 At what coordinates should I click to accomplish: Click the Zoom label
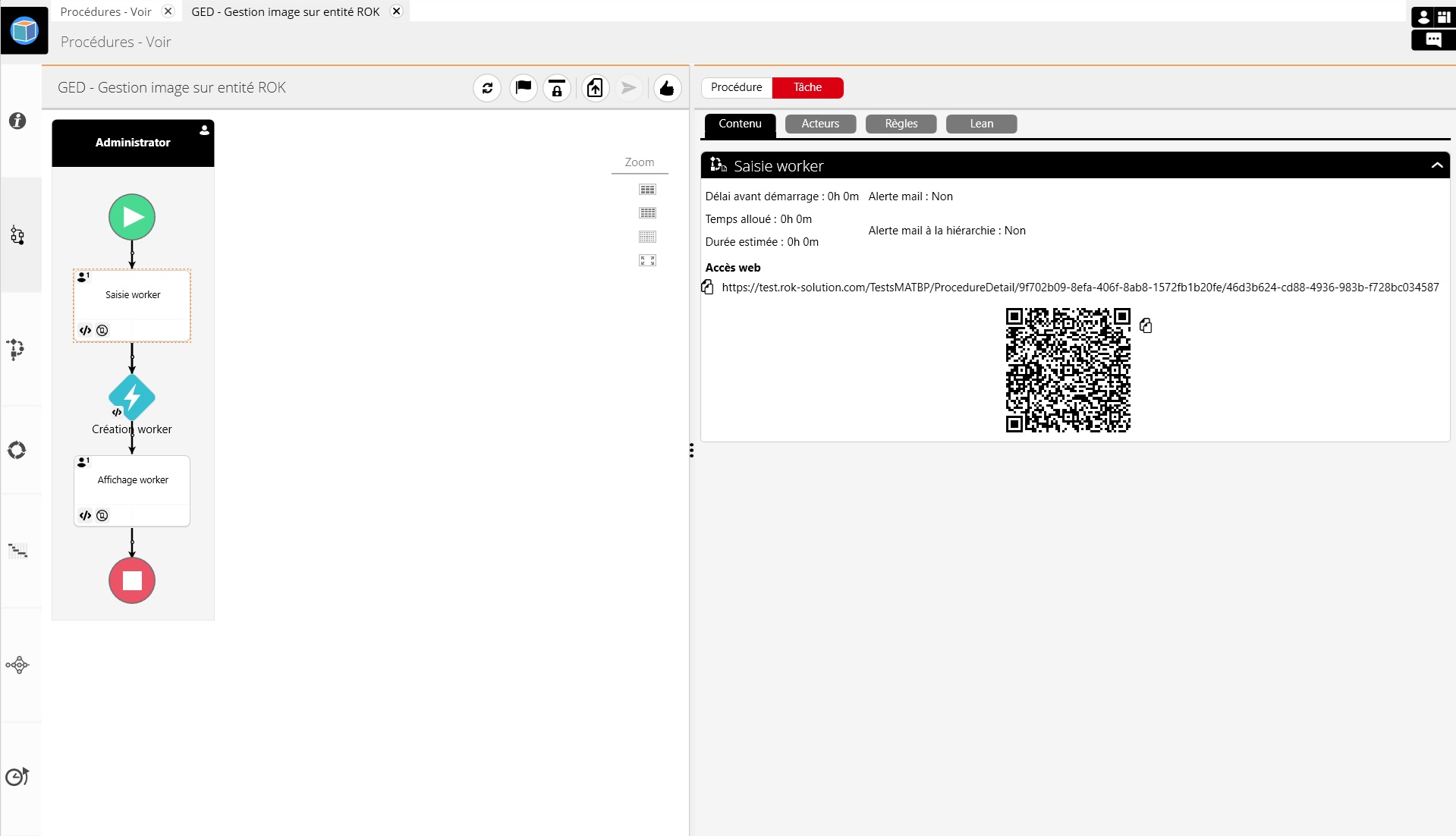(x=639, y=162)
